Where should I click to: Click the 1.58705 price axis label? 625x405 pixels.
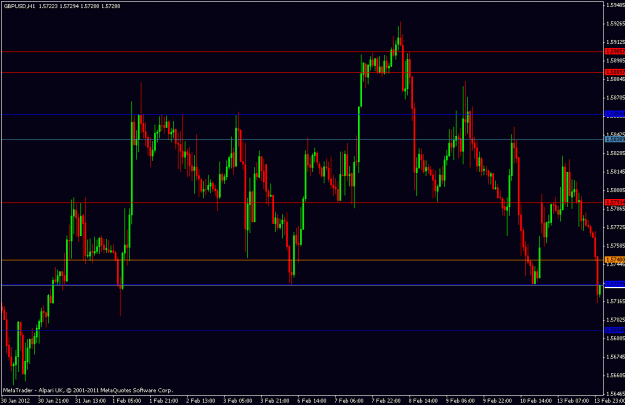point(615,97)
